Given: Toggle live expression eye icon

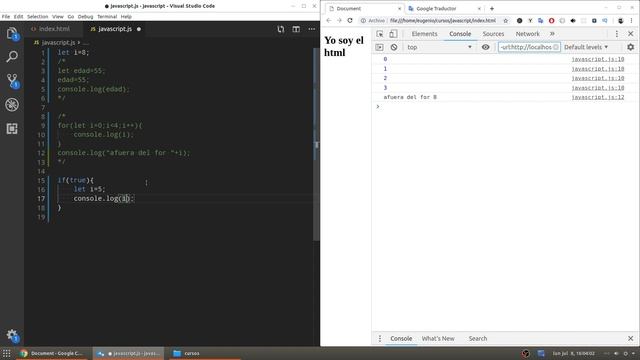Looking at the screenshot, I should [x=485, y=47].
